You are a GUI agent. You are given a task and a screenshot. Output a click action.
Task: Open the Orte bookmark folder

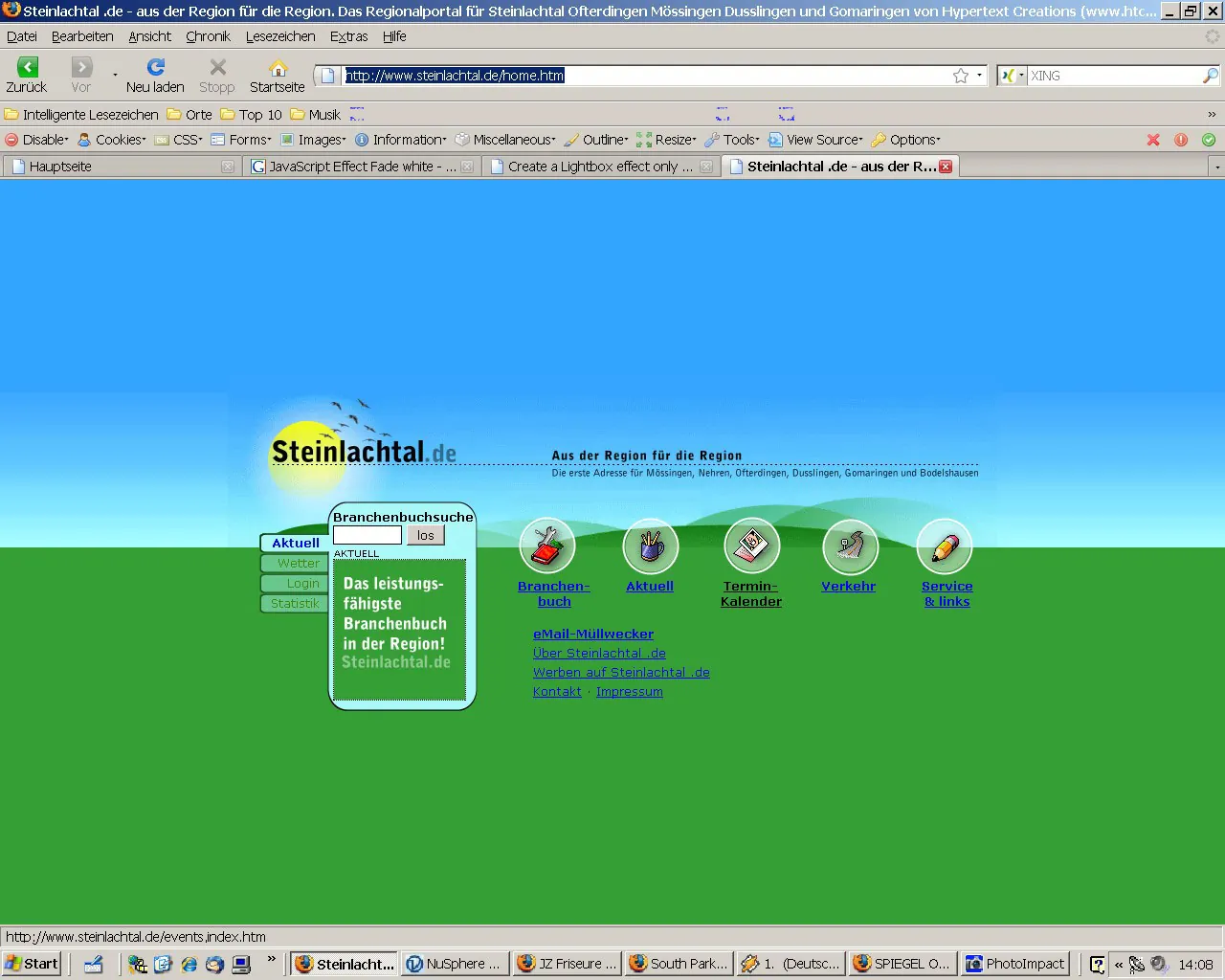click(x=189, y=115)
